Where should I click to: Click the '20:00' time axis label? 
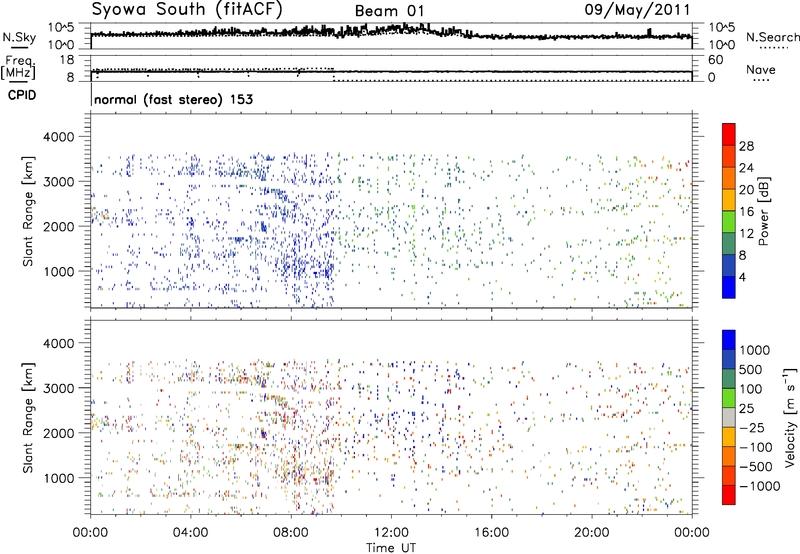591,533
